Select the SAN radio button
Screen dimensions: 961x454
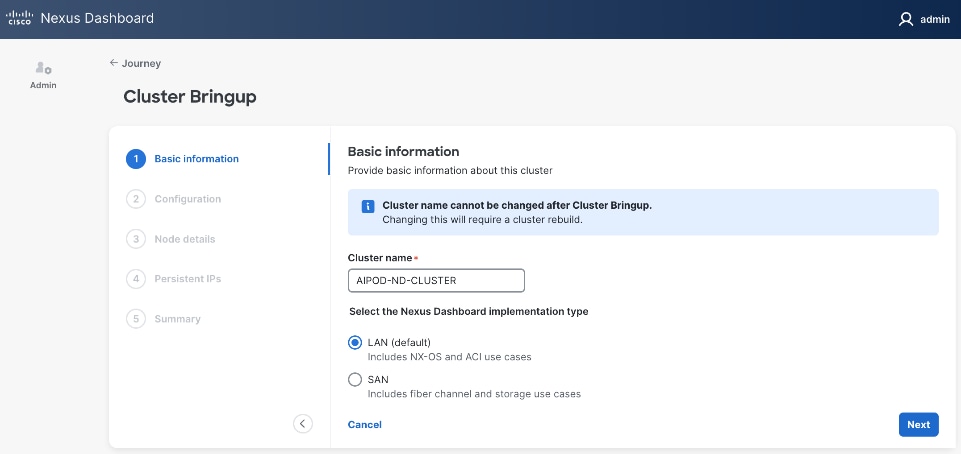(x=355, y=380)
